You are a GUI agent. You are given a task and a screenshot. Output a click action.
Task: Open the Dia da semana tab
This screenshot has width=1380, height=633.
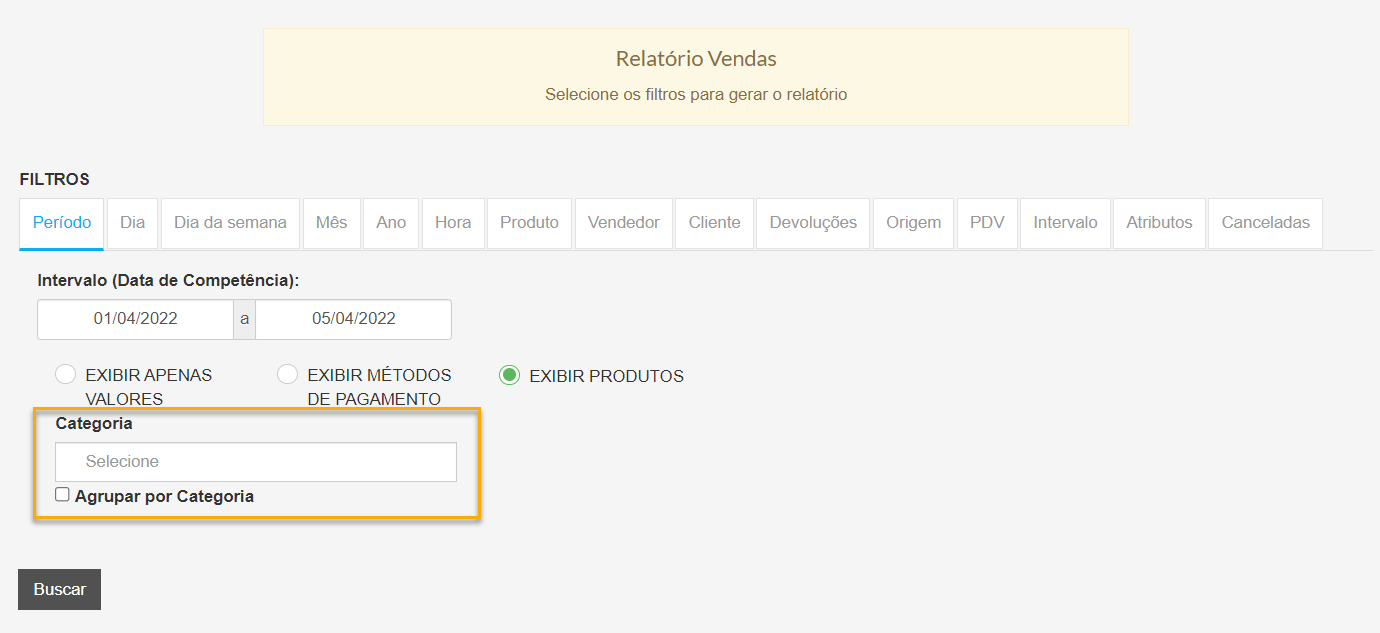pos(230,223)
